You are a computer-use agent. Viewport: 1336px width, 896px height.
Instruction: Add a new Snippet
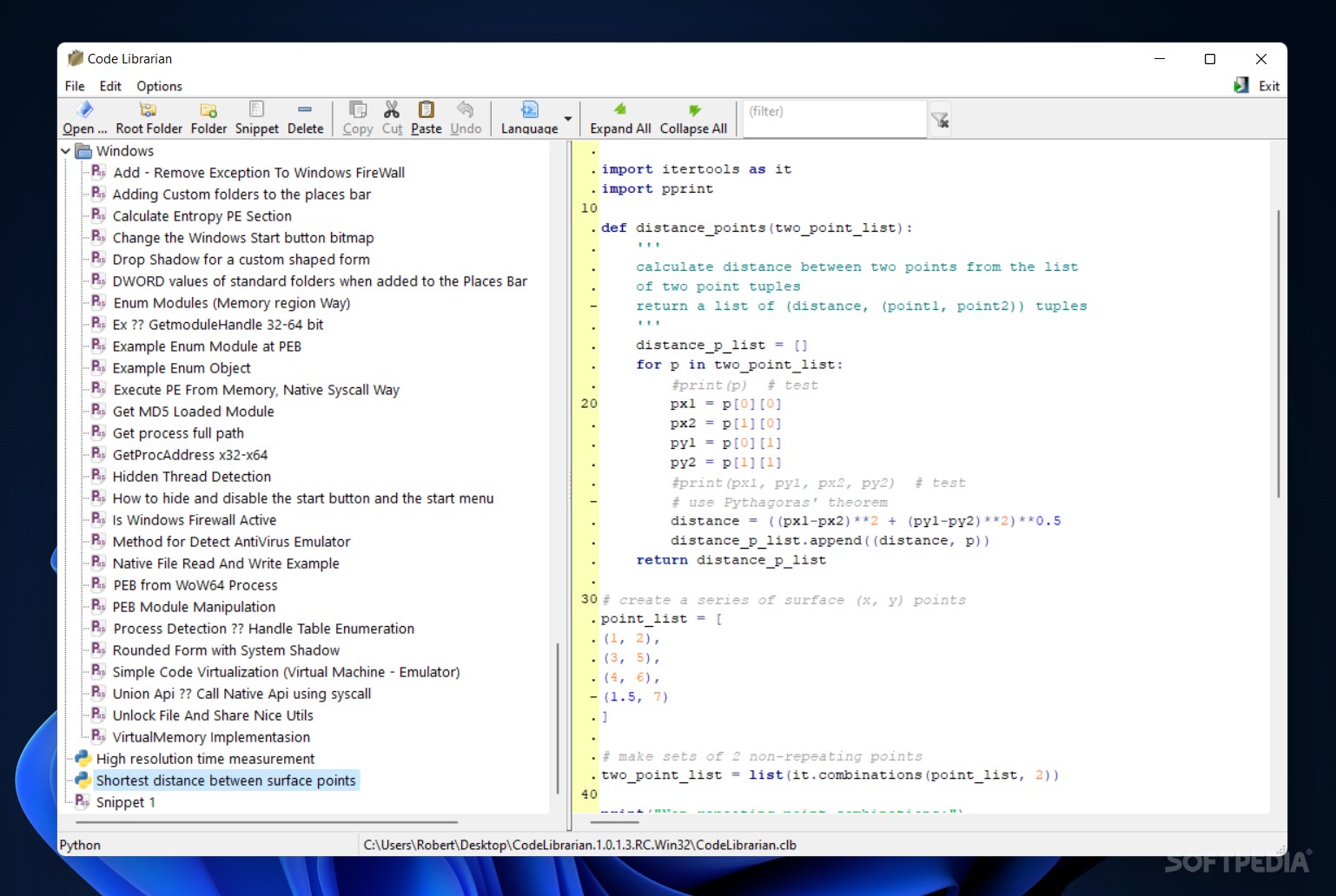tap(257, 119)
